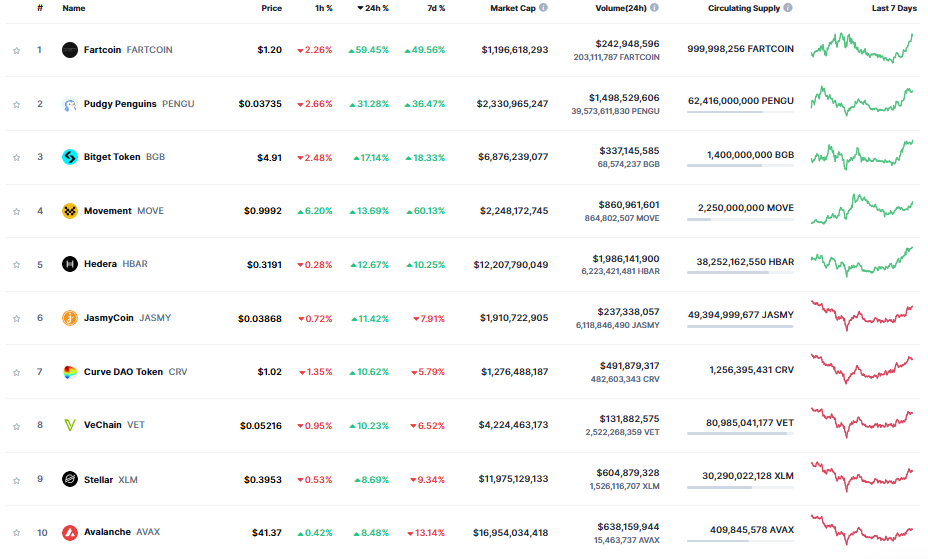Sort by the 1h % column header

[x=324, y=8]
